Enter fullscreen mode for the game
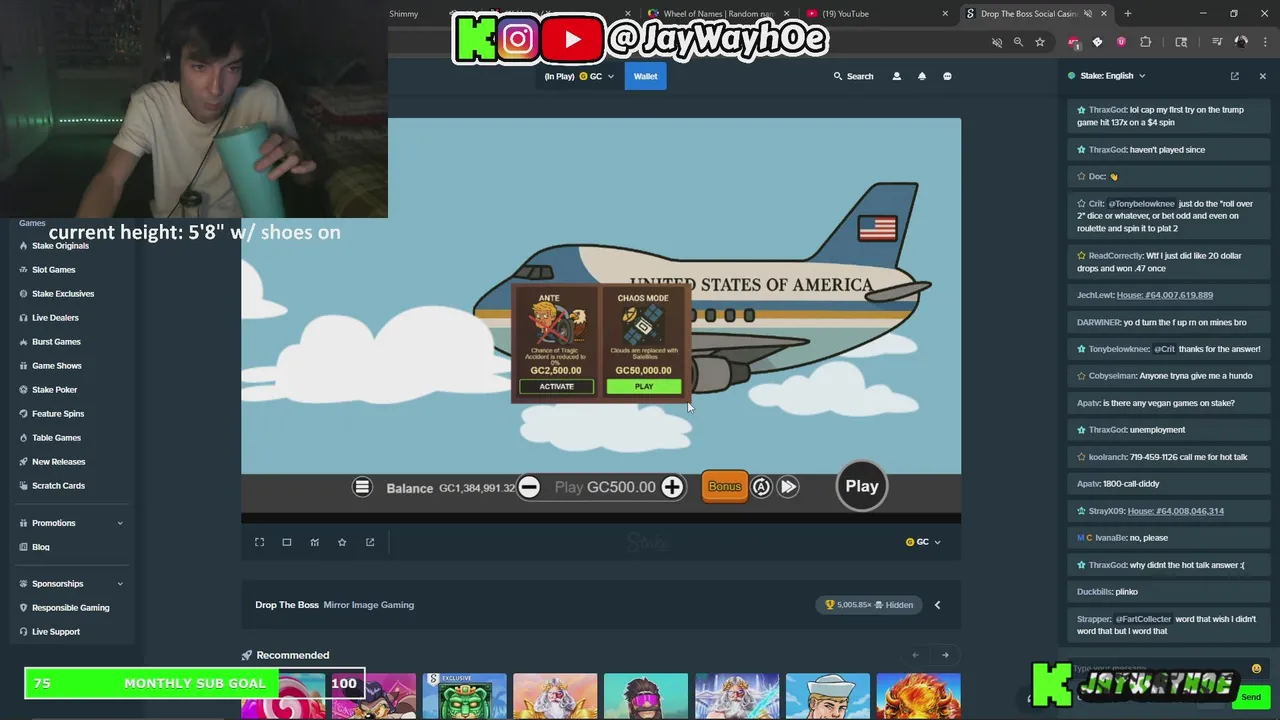This screenshot has height=720, width=1280. point(259,542)
